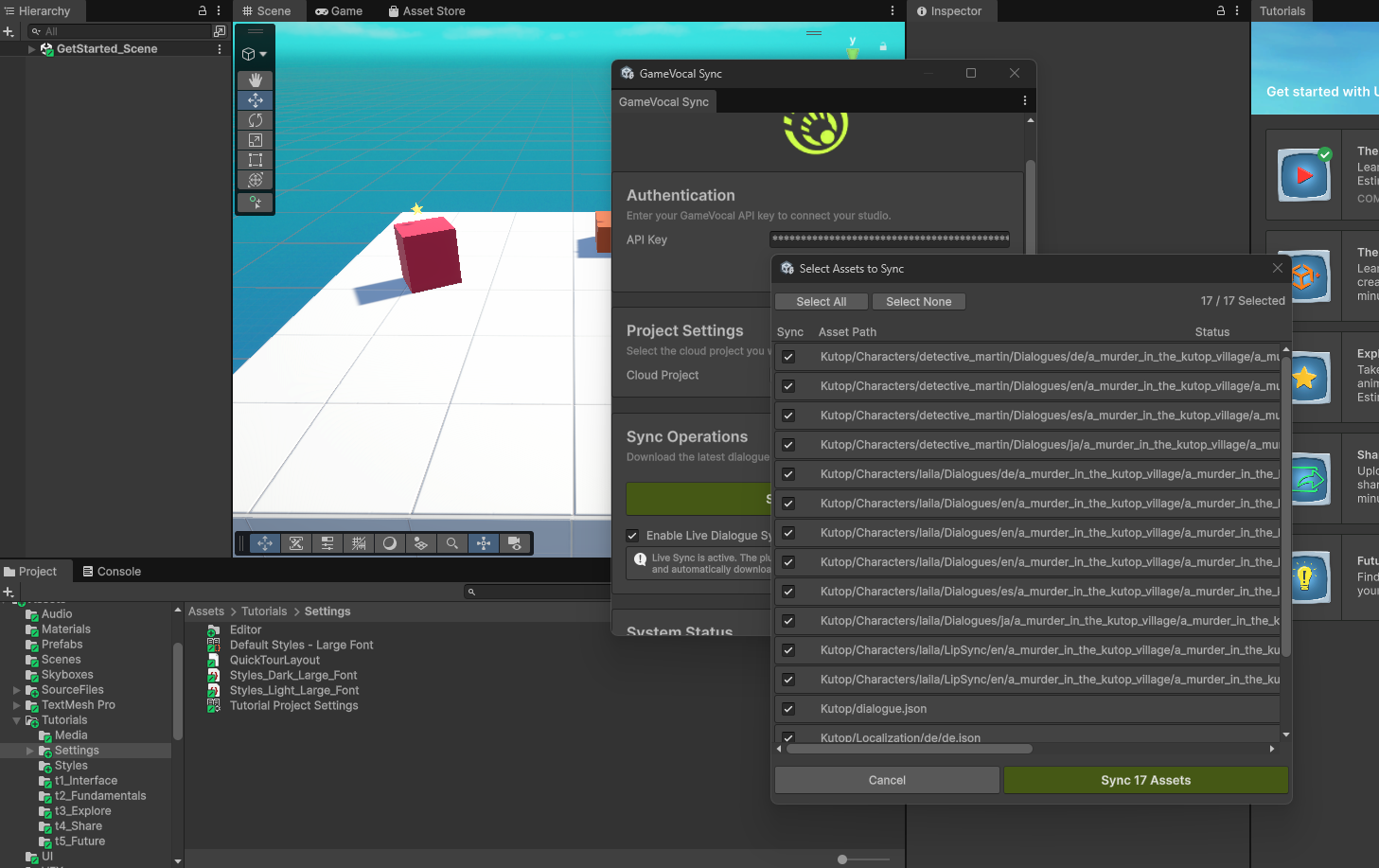
Task: Adjust the Project icon size slider
Action: coord(842,859)
